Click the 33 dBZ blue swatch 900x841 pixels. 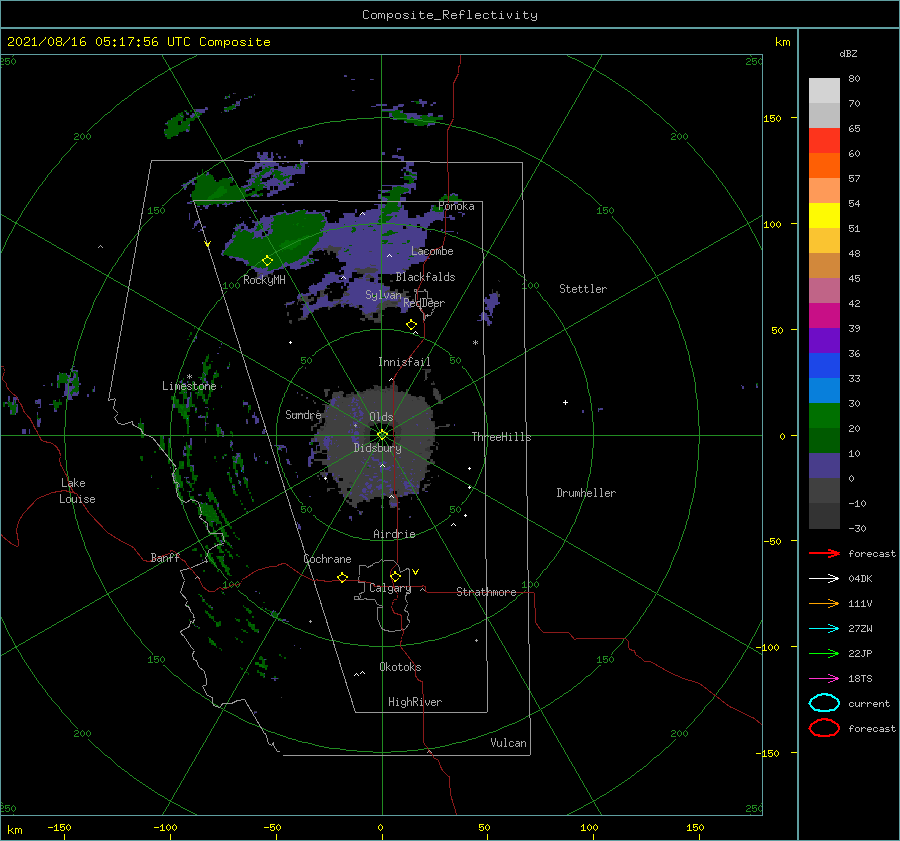(824, 390)
